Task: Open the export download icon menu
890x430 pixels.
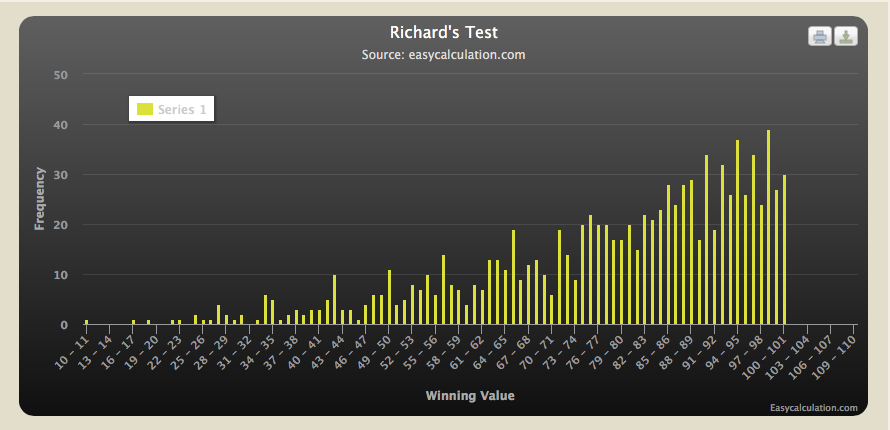Action: (x=846, y=37)
